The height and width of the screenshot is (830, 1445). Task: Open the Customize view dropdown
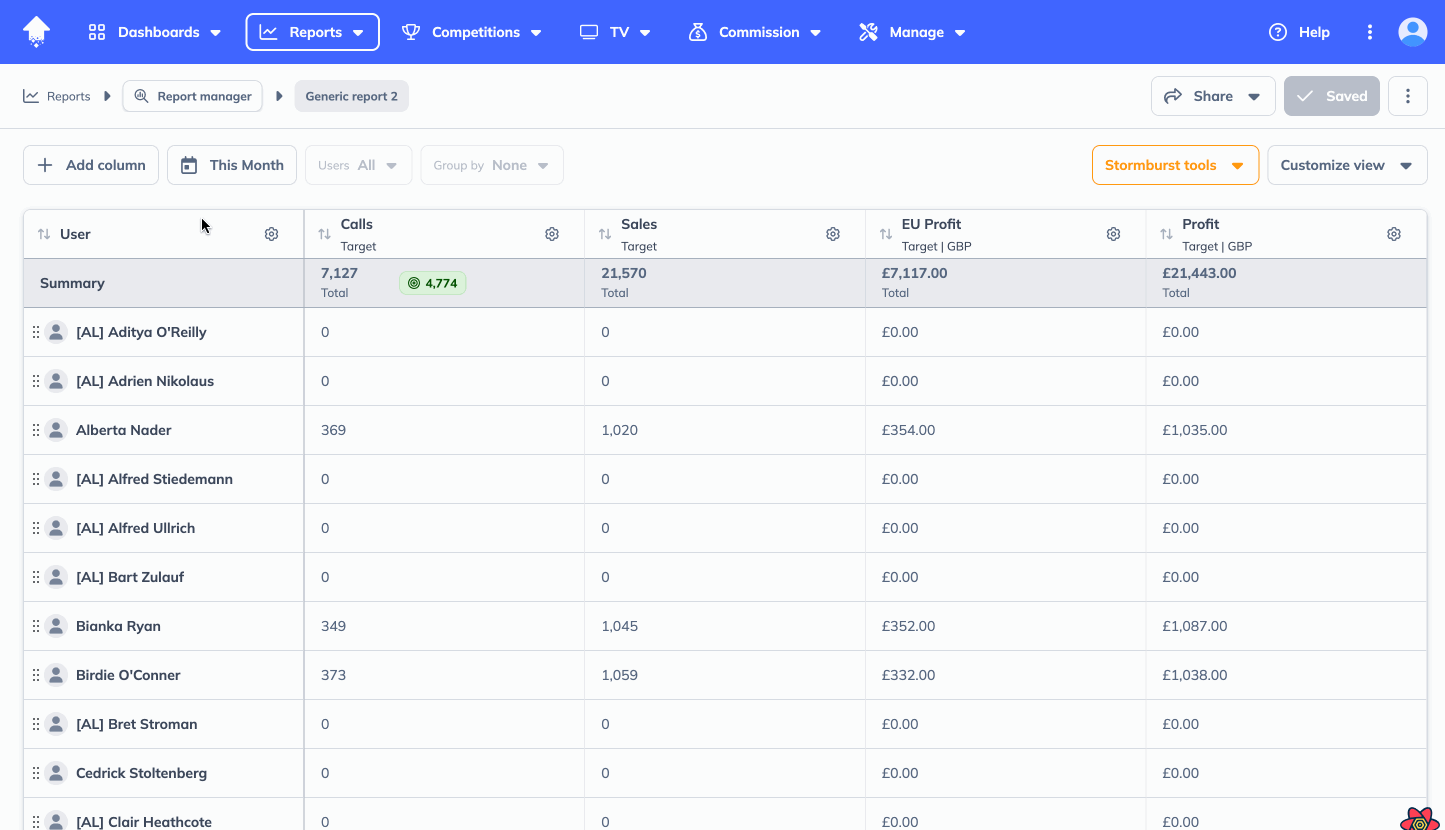[1346, 165]
